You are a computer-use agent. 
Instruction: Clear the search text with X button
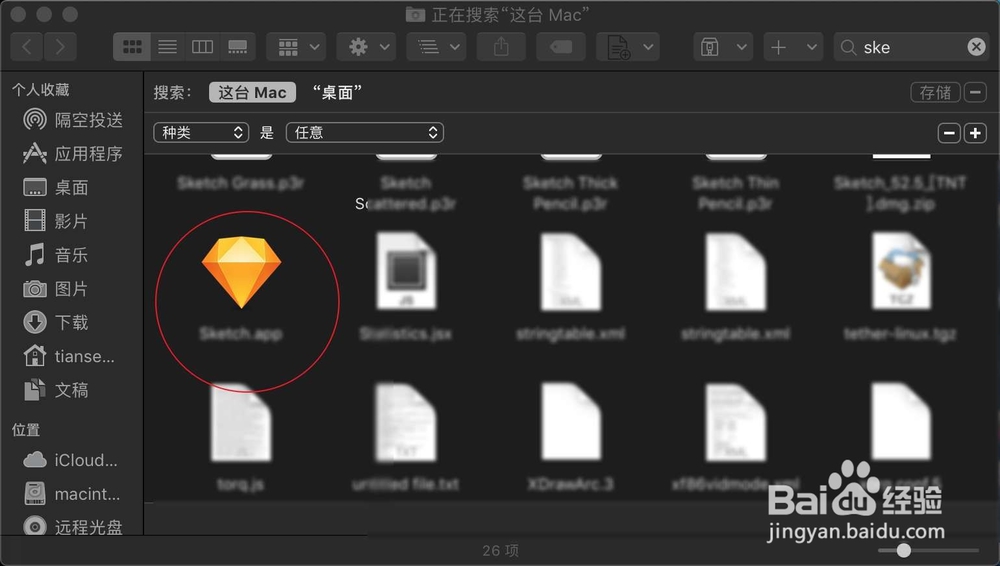[x=976, y=47]
